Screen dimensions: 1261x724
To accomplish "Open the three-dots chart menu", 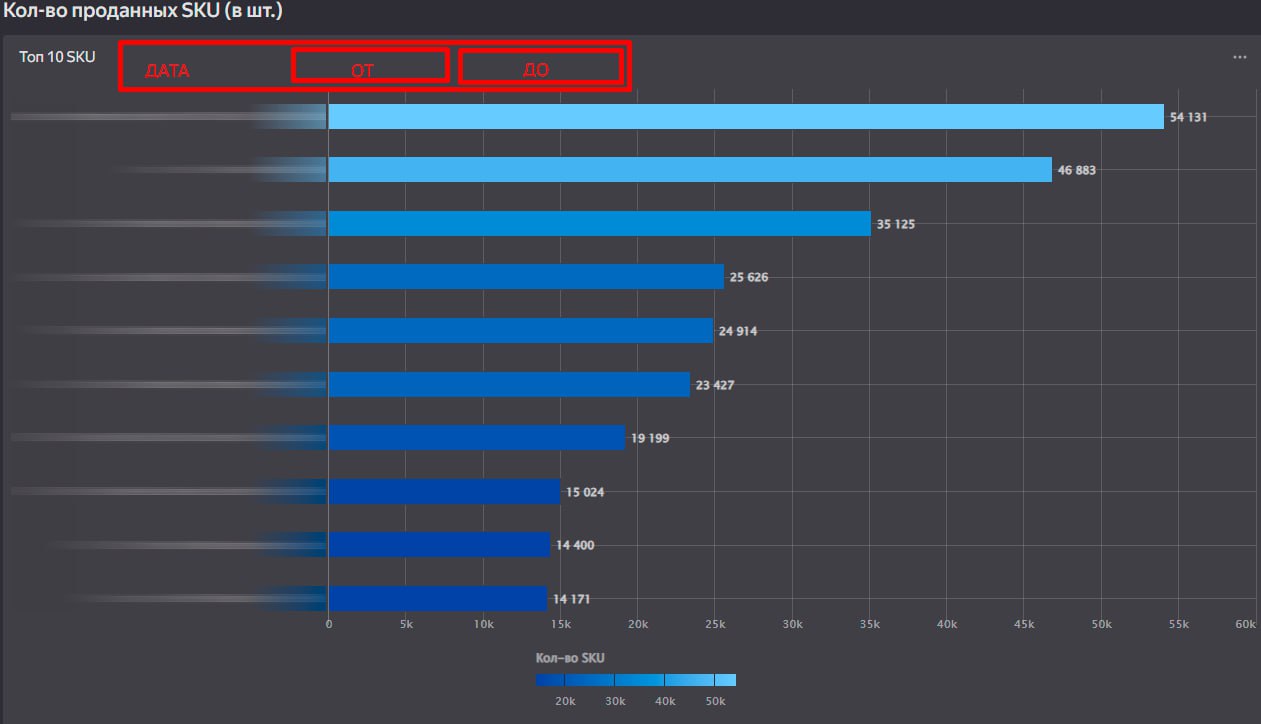I will click(1240, 57).
